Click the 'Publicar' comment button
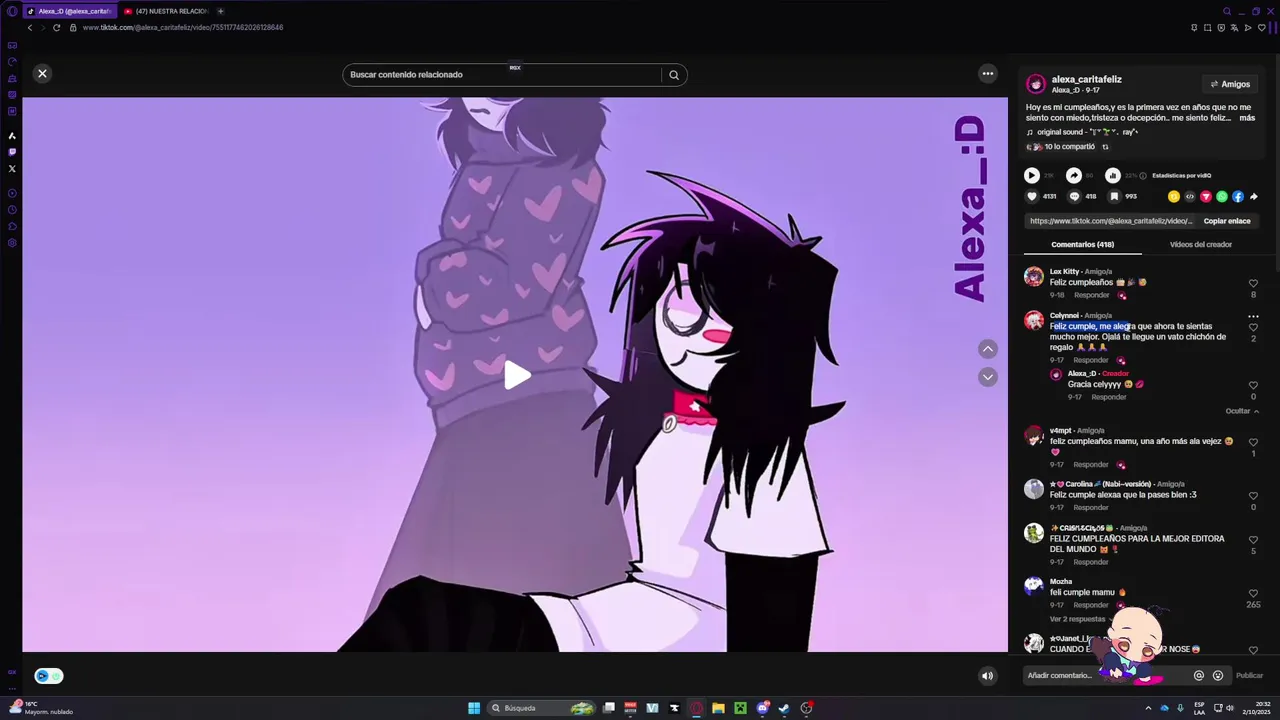Image resolution: width=1280 pixels, height=720 pixels. click(x=1249, y=675)
